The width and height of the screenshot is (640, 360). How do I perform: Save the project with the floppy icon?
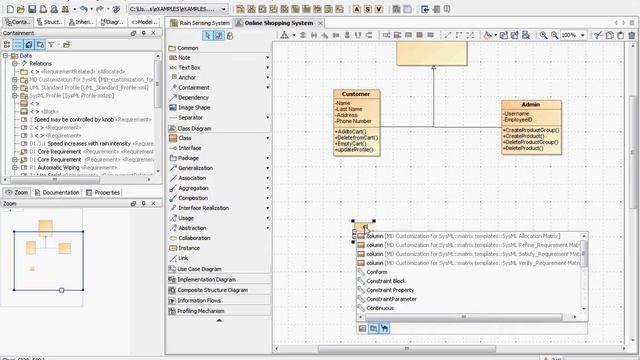click(x=32, y=9)
